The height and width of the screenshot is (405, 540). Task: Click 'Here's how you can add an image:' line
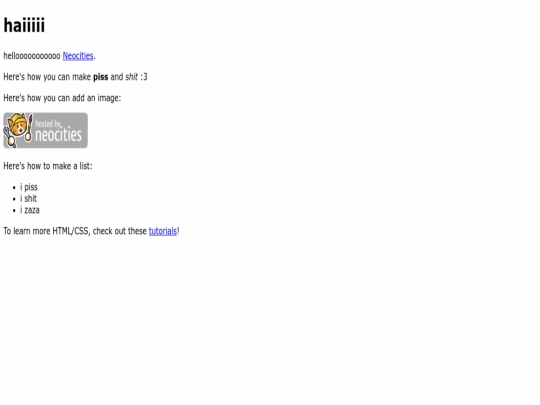click(62, 98)
